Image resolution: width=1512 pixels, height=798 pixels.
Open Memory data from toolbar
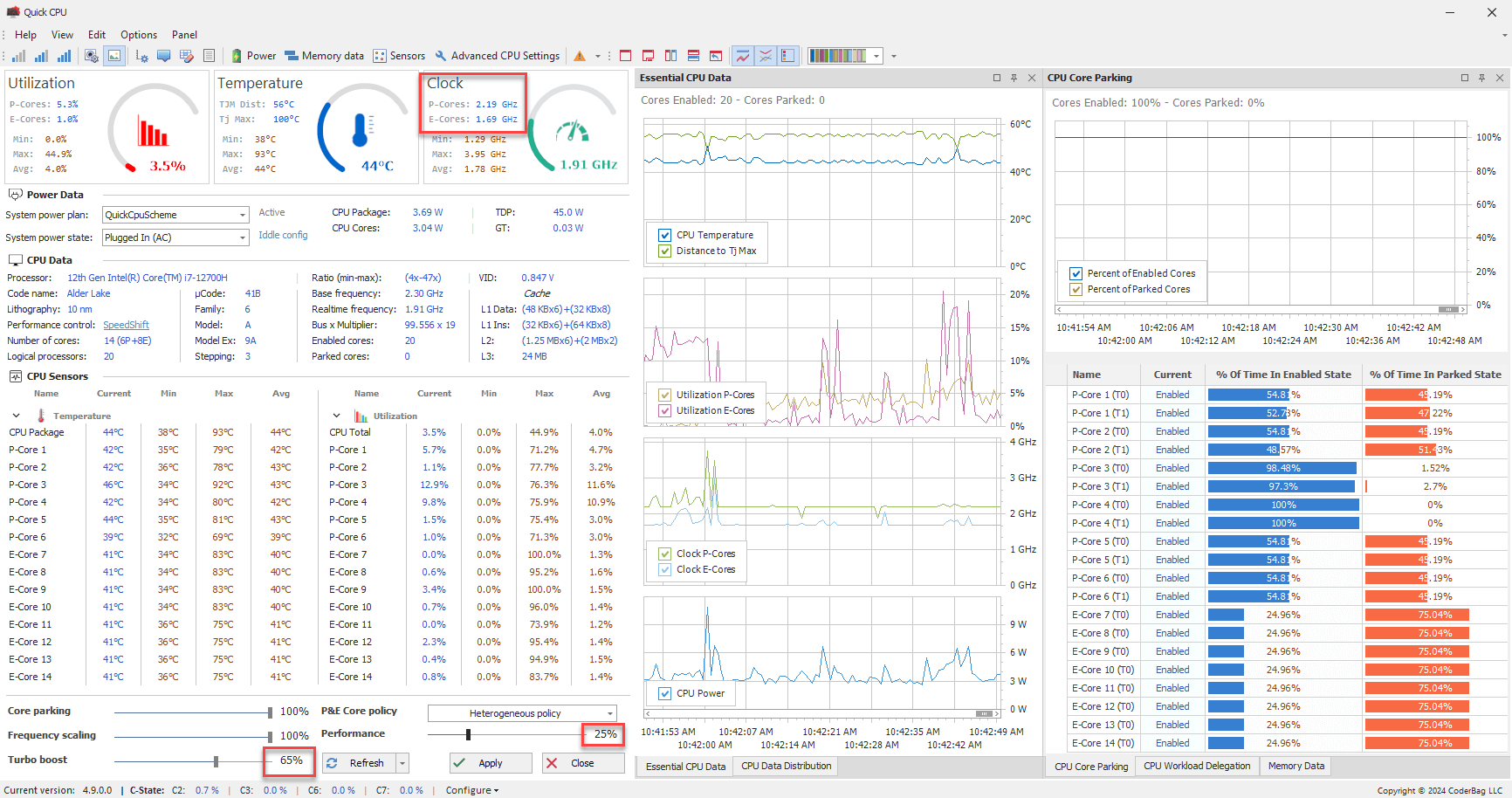coord(324,56)
